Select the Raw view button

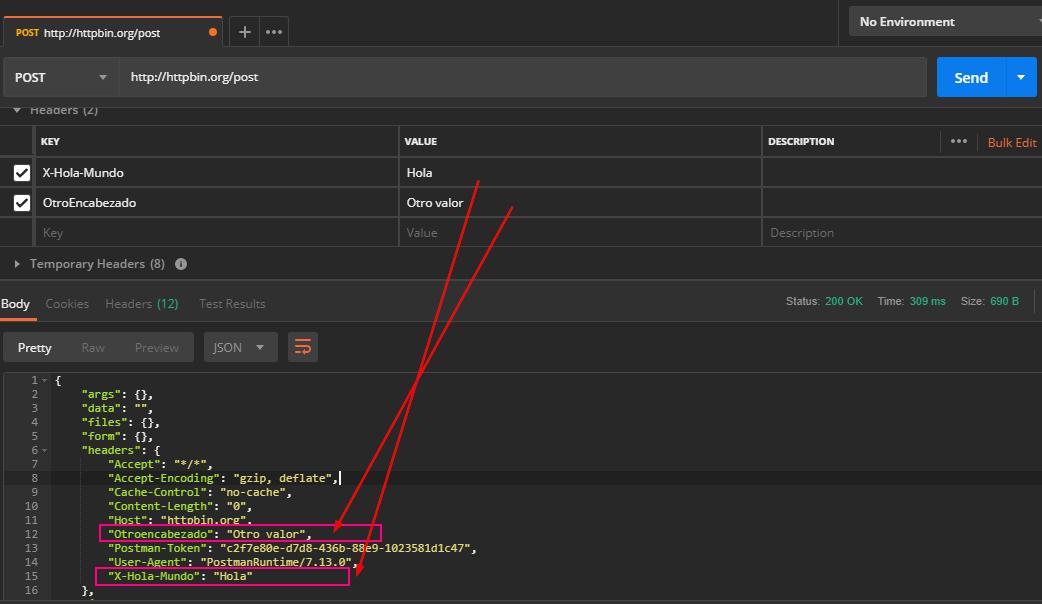tap(93, 348)
